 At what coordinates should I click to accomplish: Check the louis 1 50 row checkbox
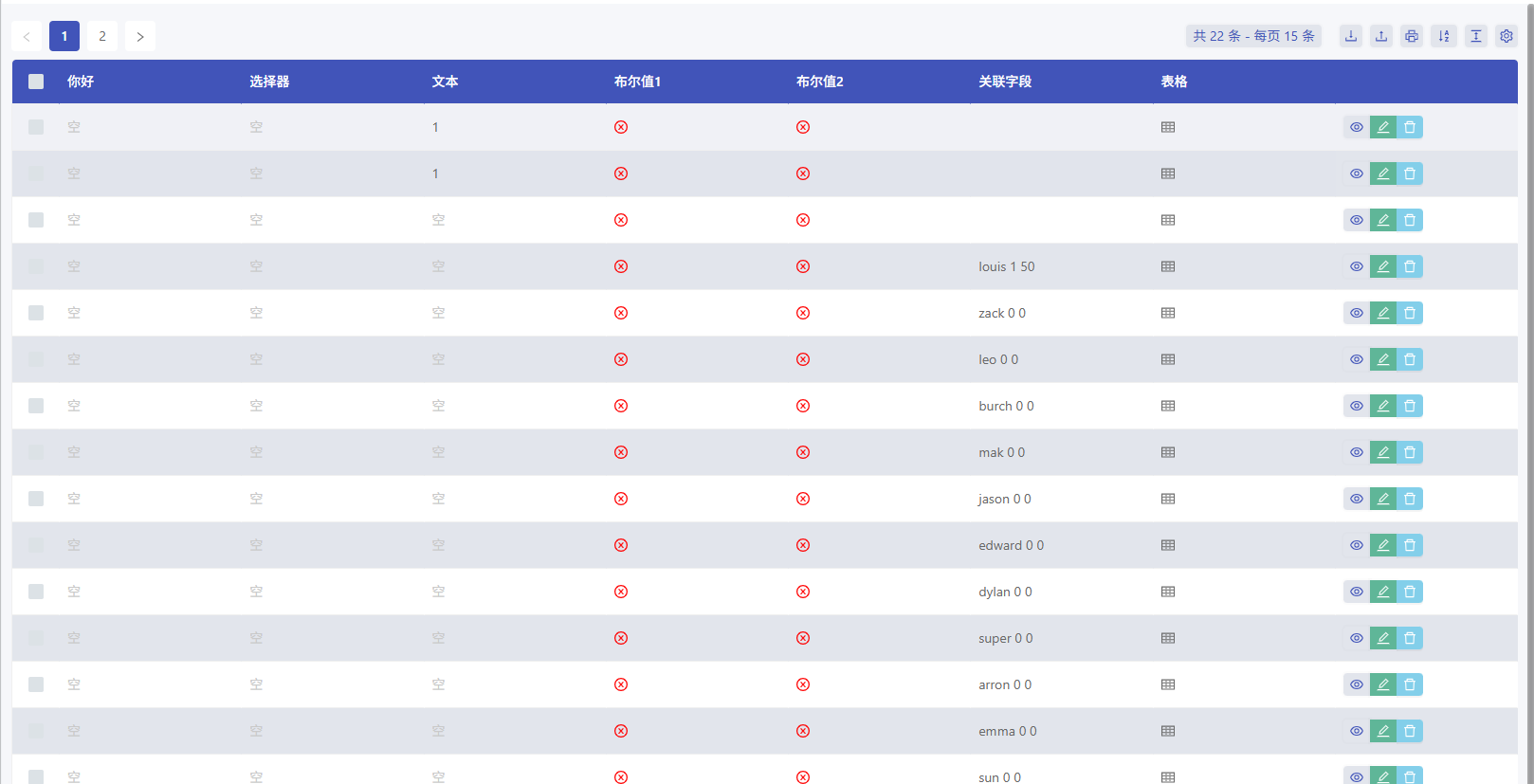coord(36,266)
